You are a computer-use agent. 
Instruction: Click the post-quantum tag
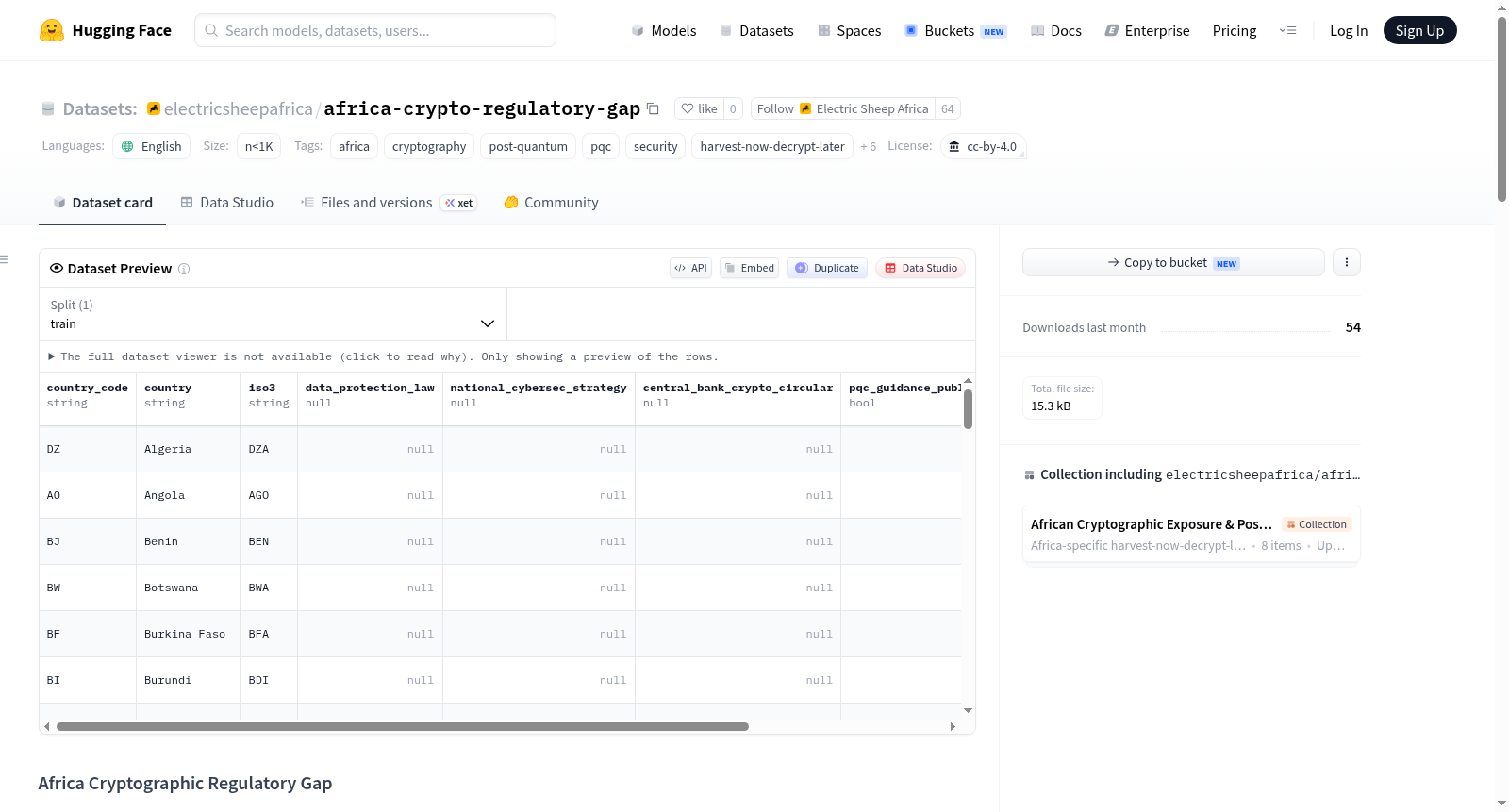coord(528,146)
